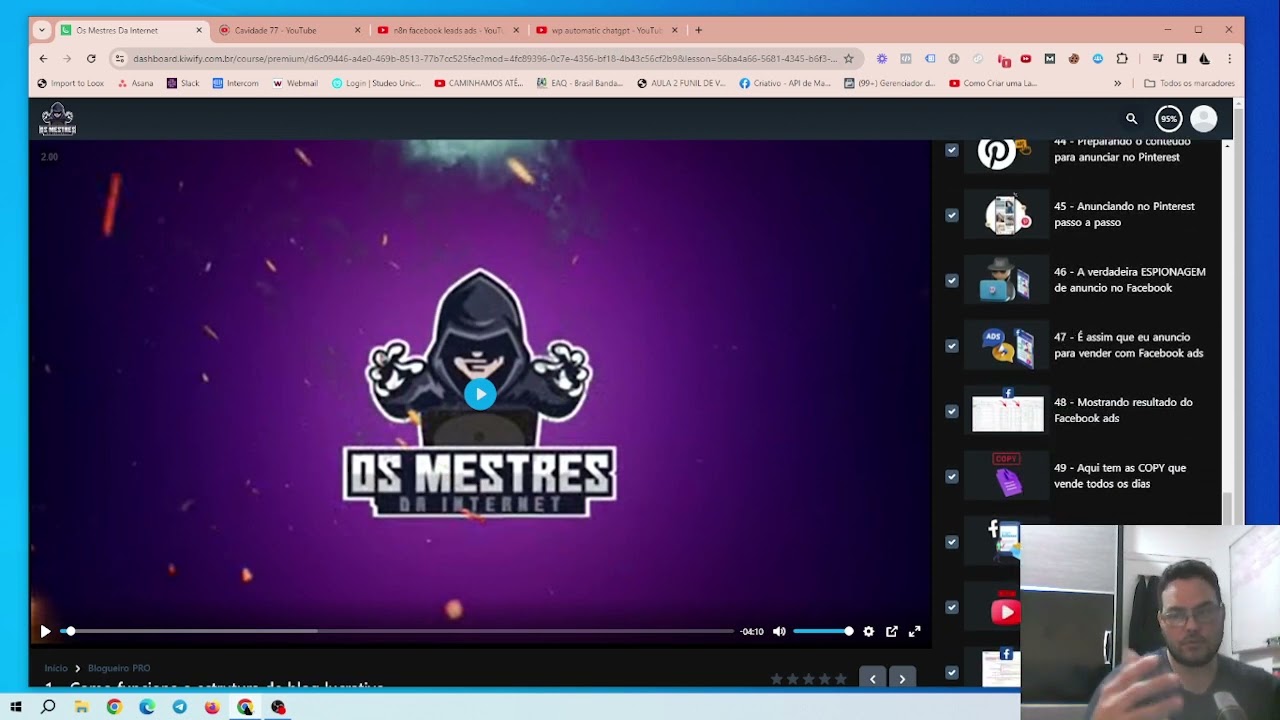Reload the page
Viewport: 1280px width, 720px height.
coord(91,59)
